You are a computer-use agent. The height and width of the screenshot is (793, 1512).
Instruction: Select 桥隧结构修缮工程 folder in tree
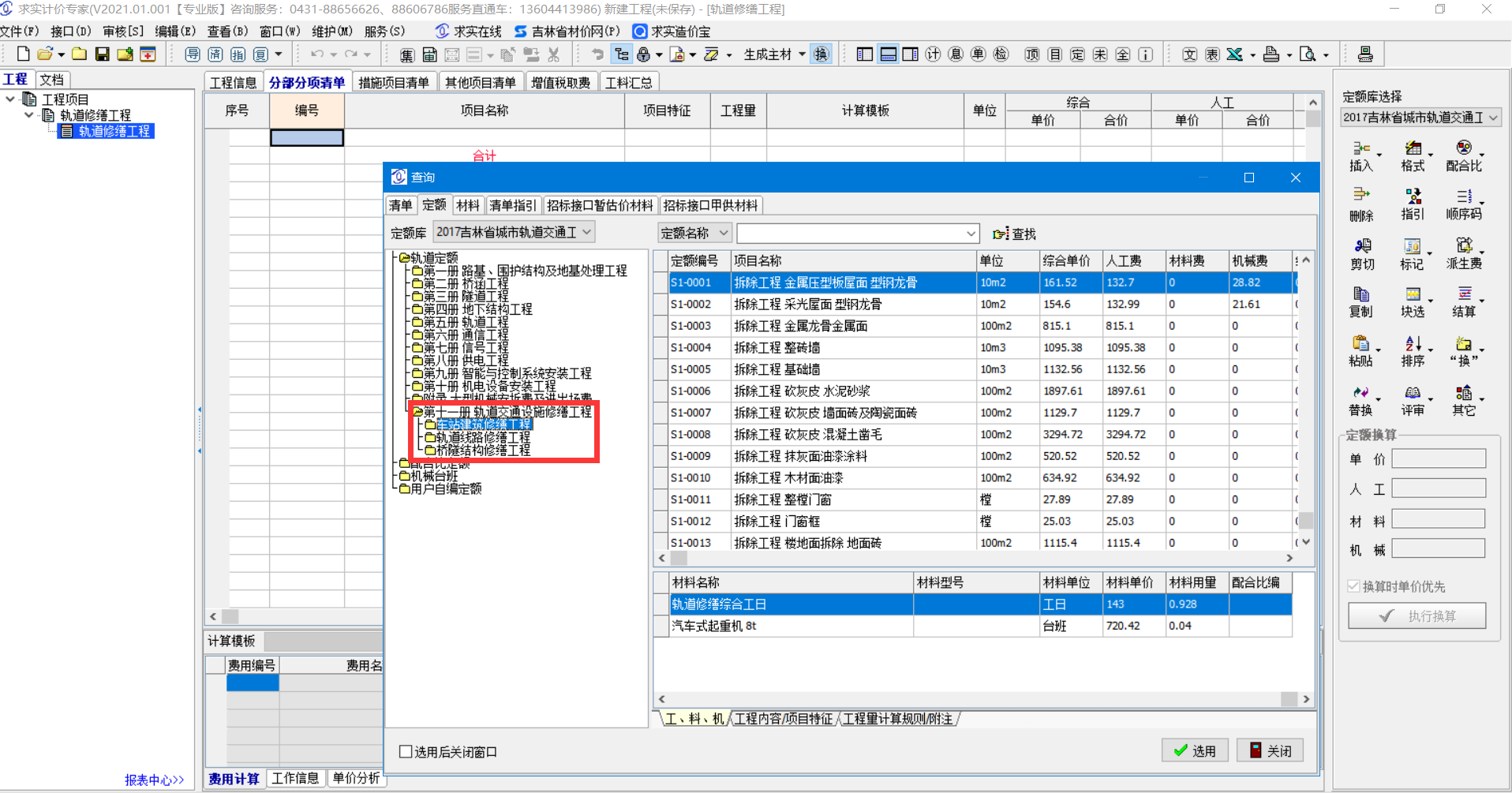pyautogui.click(x=483, y=450)
